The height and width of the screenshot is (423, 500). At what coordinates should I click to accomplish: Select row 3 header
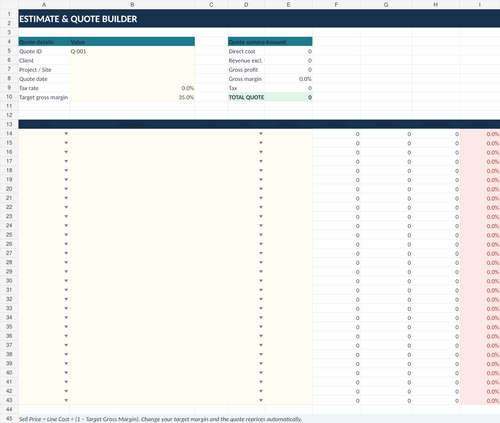click(9, 32)
